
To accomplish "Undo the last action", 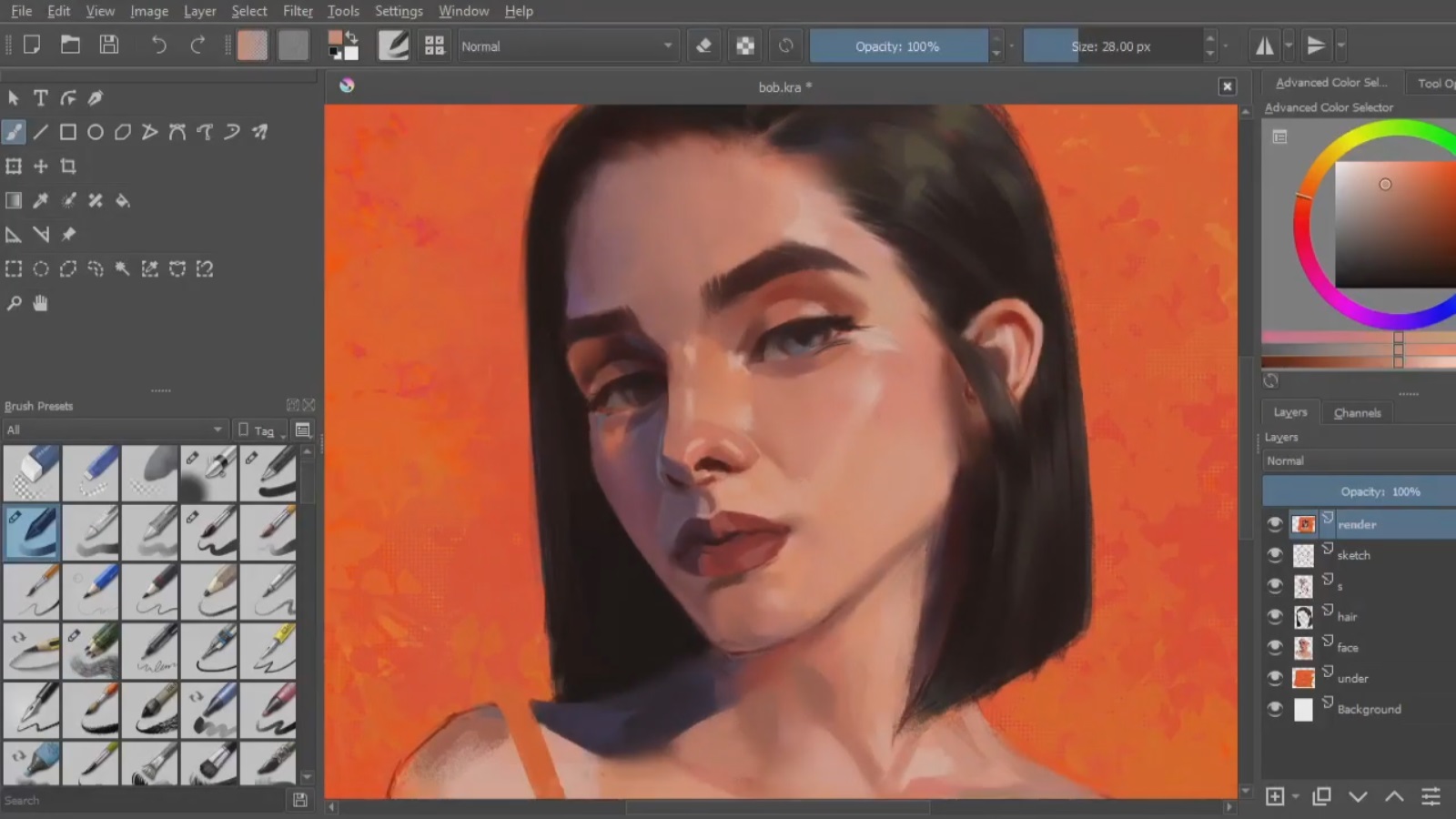I will 159,45.
